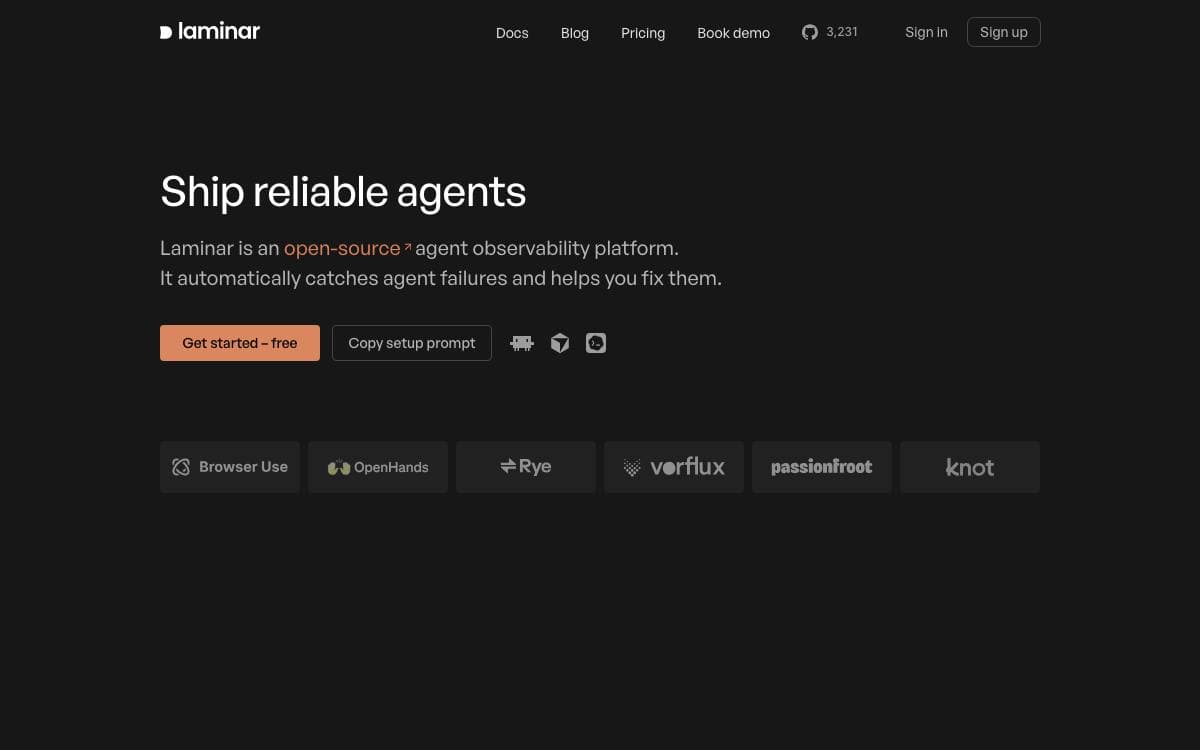Image resolution: width=1200 pixels, height=750 pixels.
Task: Follow the open-source link
Action: (348, 248)
